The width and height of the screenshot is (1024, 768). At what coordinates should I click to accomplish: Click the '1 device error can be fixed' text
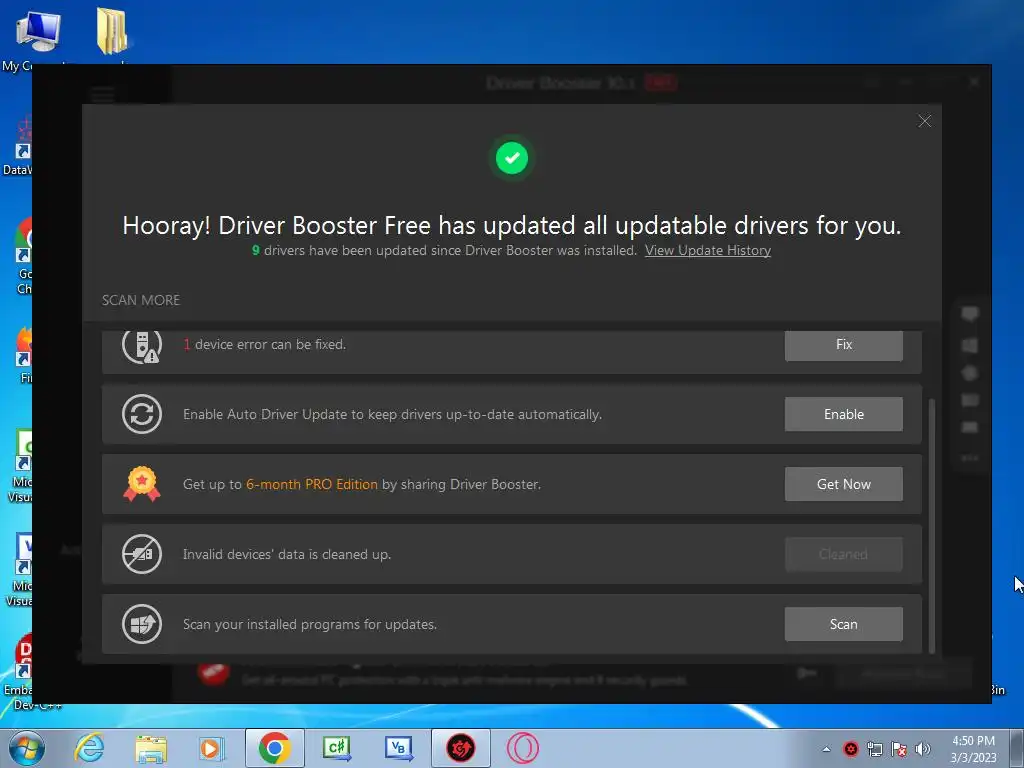pyautogui.click(x=264, y=344)
